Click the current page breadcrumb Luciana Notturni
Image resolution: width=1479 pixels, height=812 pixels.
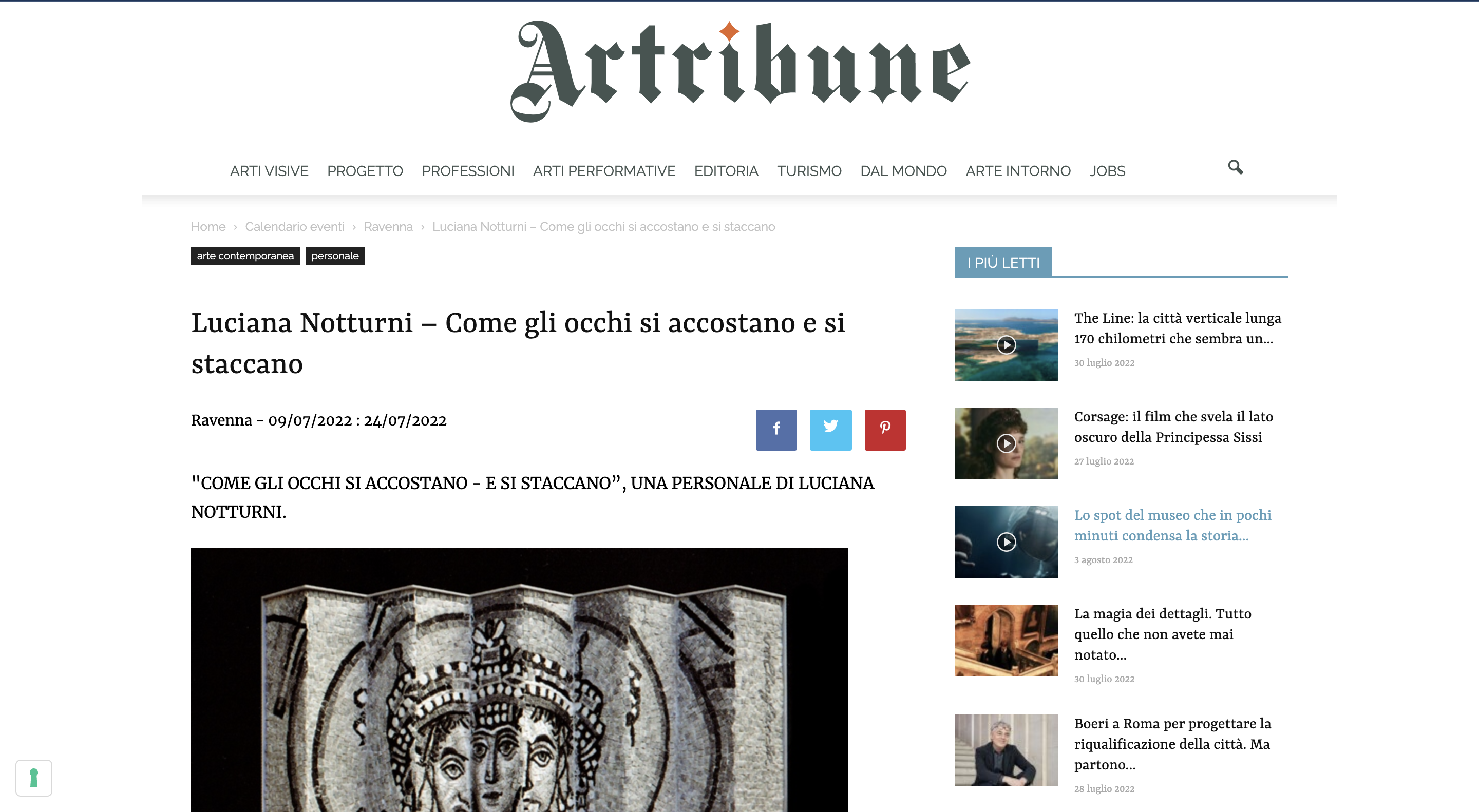[x=603, y=227]
